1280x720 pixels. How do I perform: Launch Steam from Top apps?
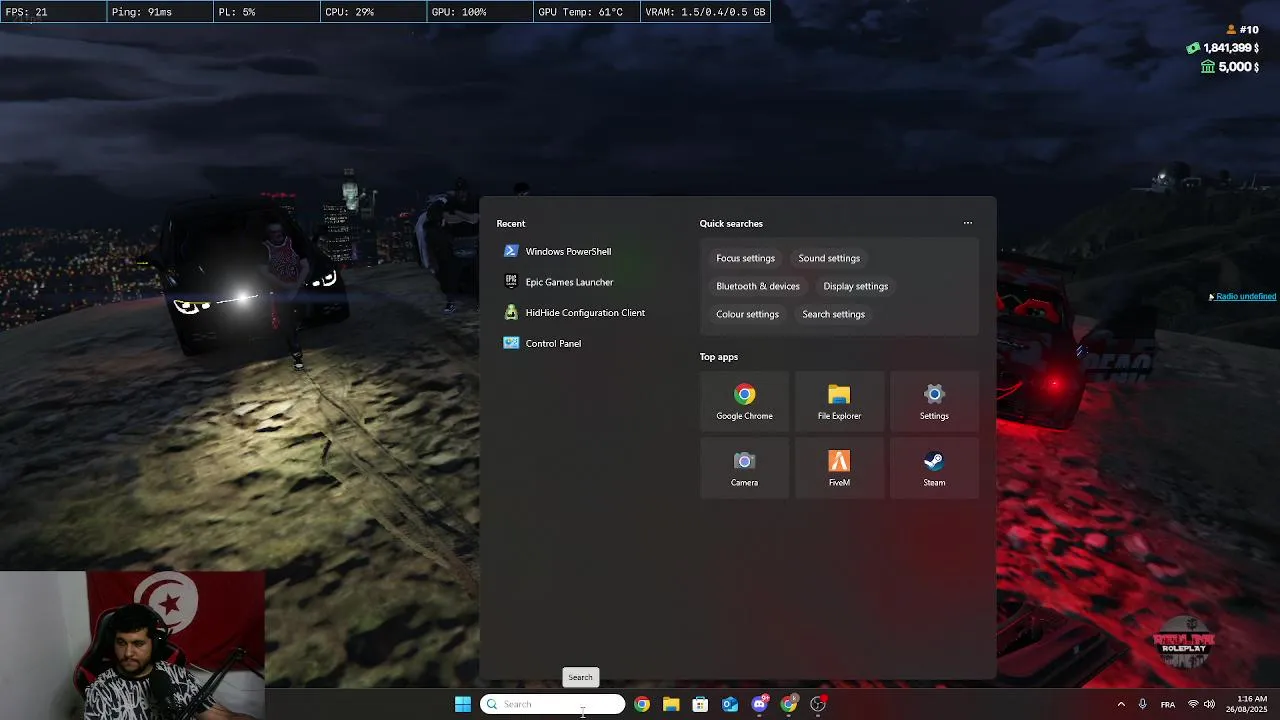tap(934, 469)
